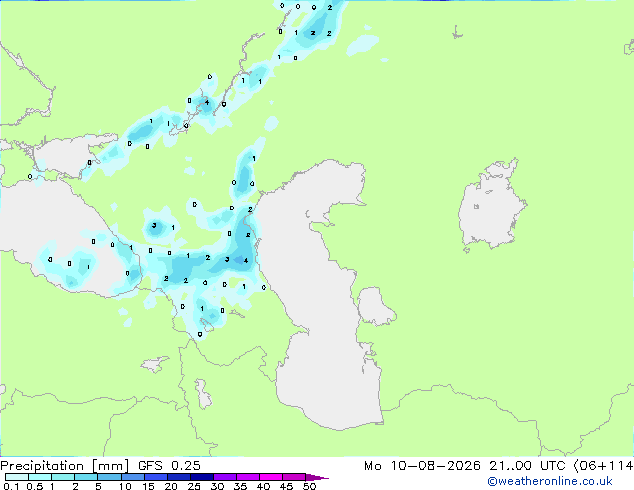The width and height of the screenshot is (634, 490).
Task: Click the Kara-Bogaz-Gol bay east of Caspian
Action: pos(374,306)
